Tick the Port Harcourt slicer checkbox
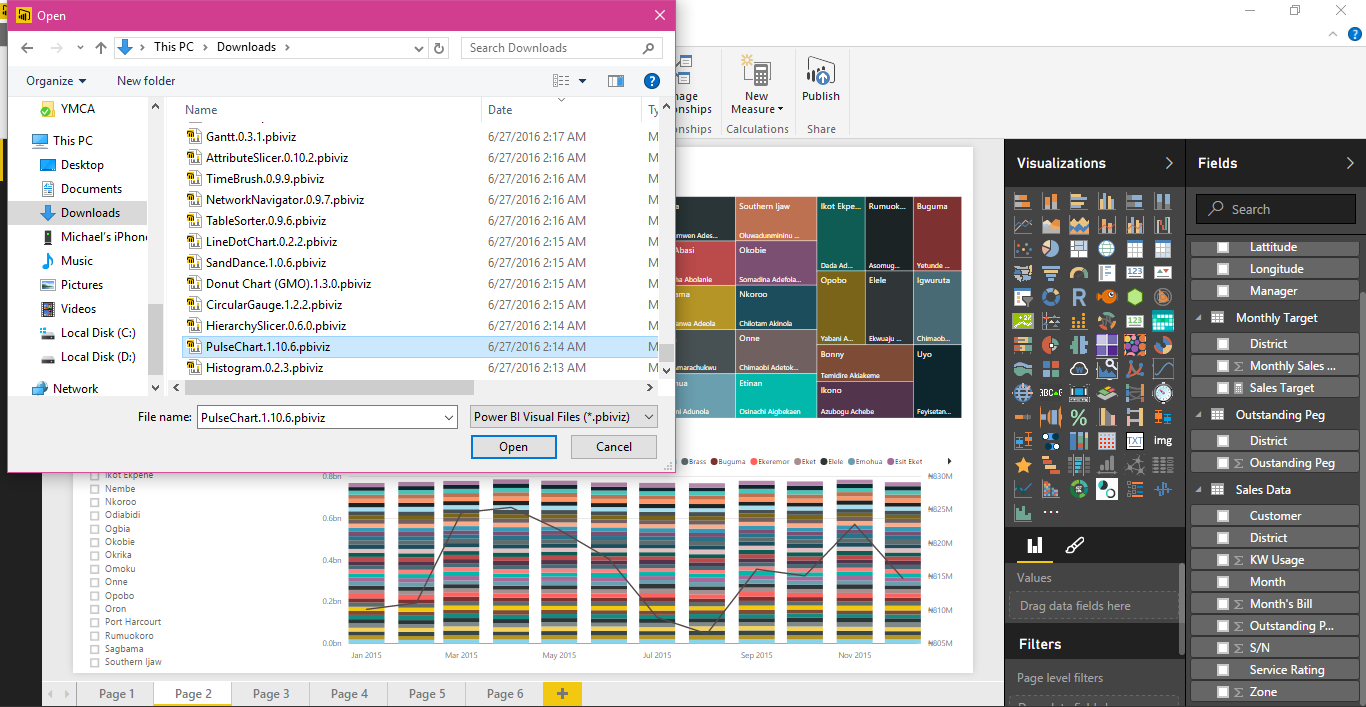This screenshot has width=1366, height=707. [95, 622]
